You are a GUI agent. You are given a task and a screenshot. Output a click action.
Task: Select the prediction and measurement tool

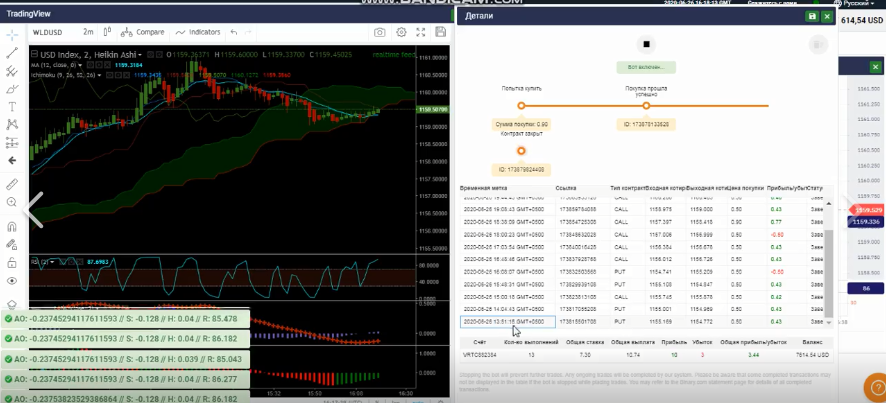pos(12,142)
